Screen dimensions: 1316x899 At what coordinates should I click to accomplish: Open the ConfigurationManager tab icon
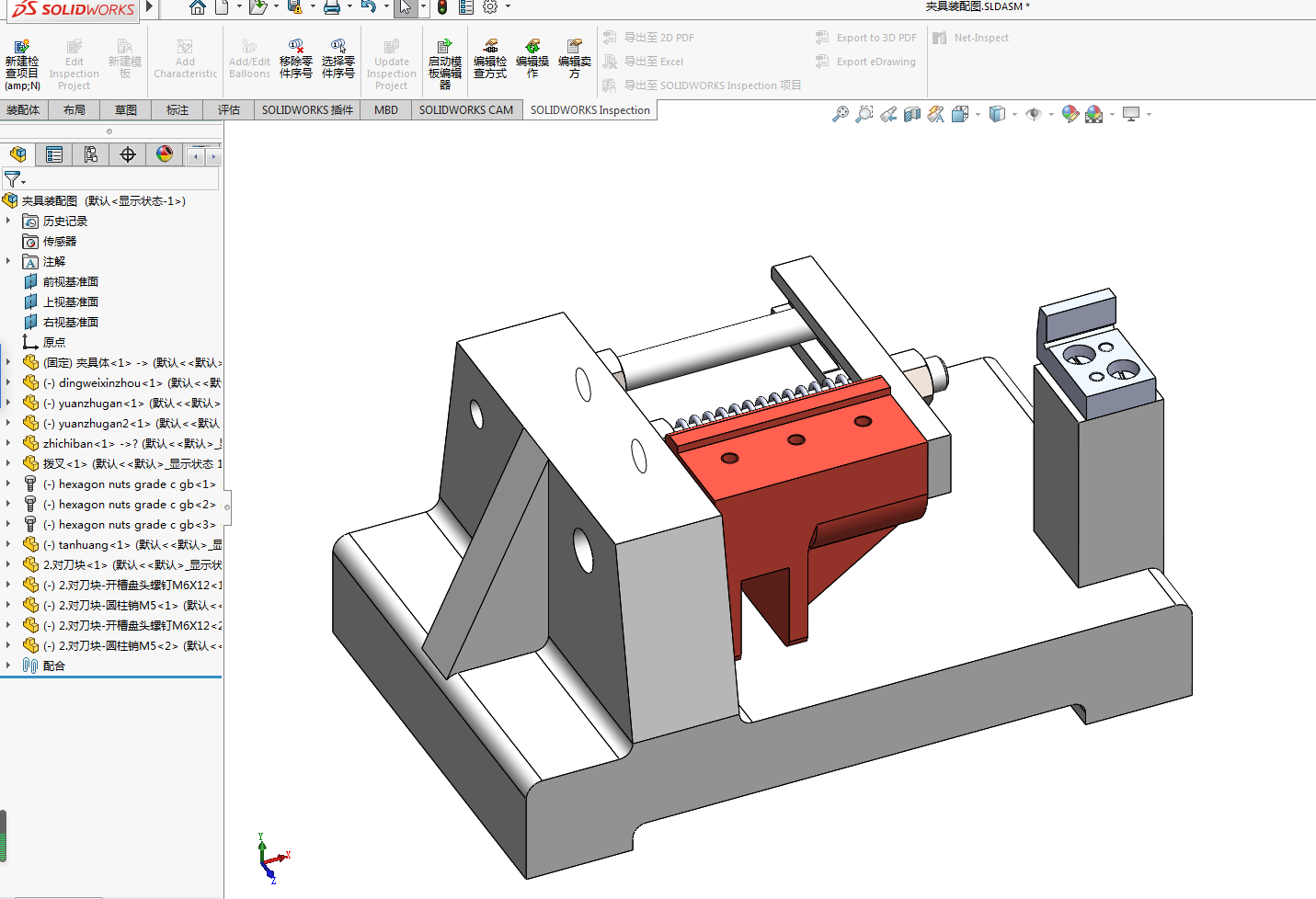coord(90,154)
